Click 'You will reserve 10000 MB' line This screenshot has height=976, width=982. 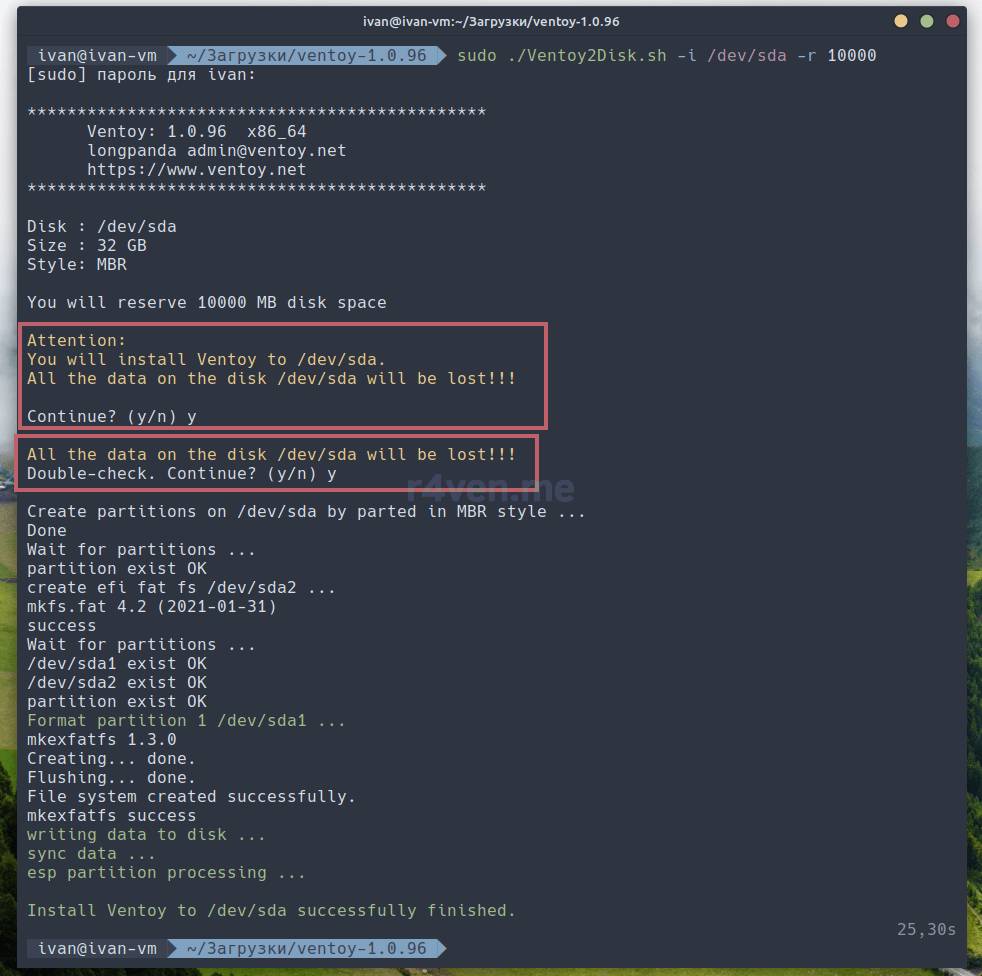click(x=206, y=303)
